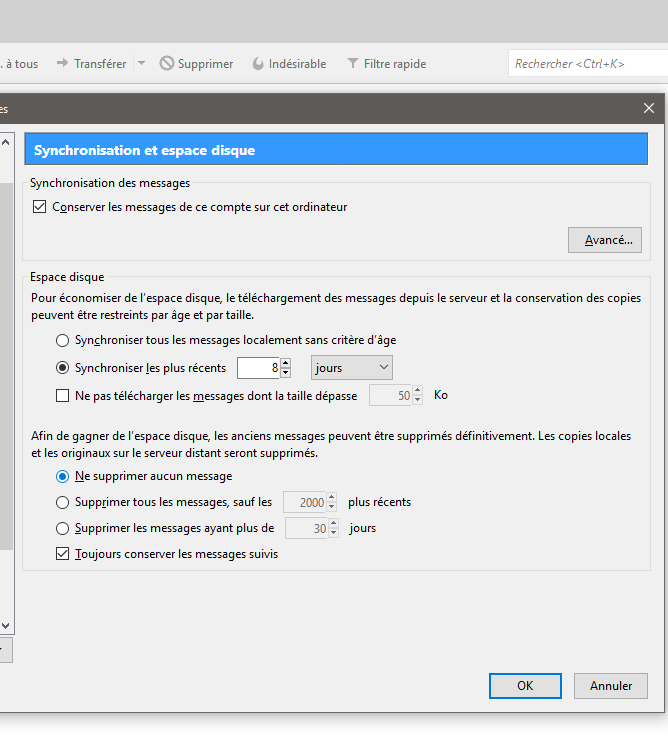Click the Synchronisation des messages group label
The width and height of the screenshot is (668, 739).
click(x=110, y=183)
